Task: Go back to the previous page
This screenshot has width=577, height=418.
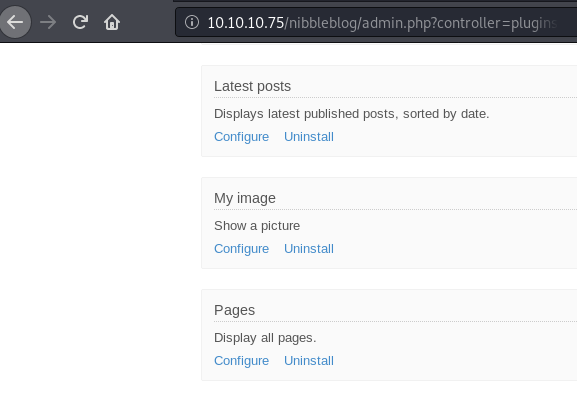Action: 15,22
